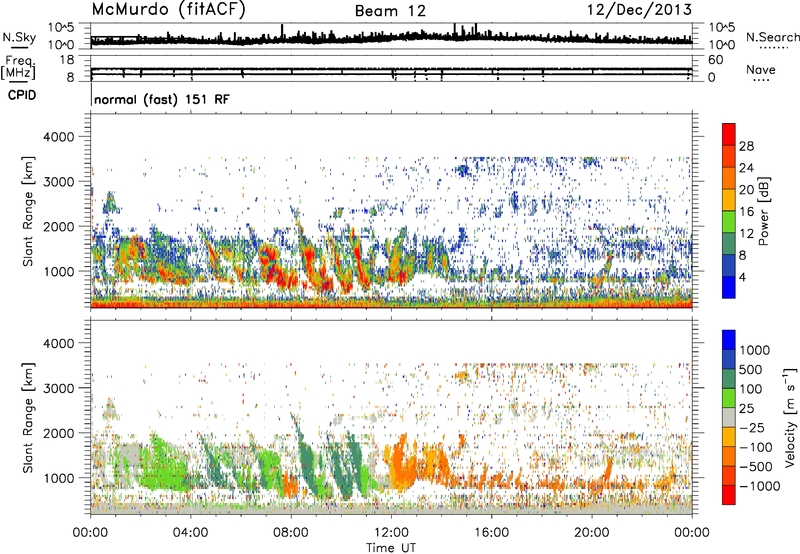Click the '04:00' time tick label
Viewport: 800px width, 554px height.
190,533
